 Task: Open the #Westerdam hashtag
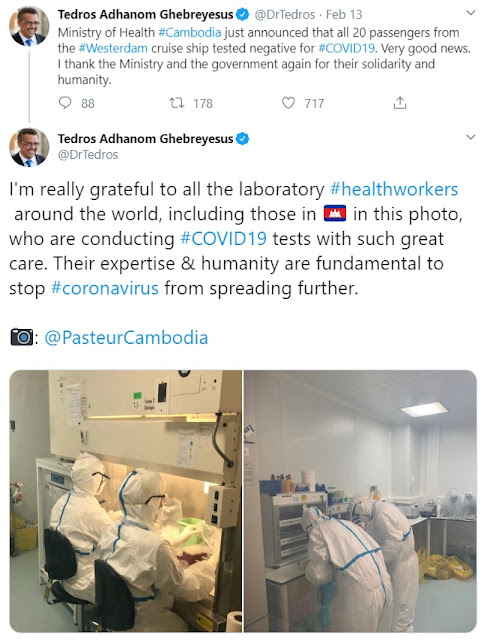113,48
